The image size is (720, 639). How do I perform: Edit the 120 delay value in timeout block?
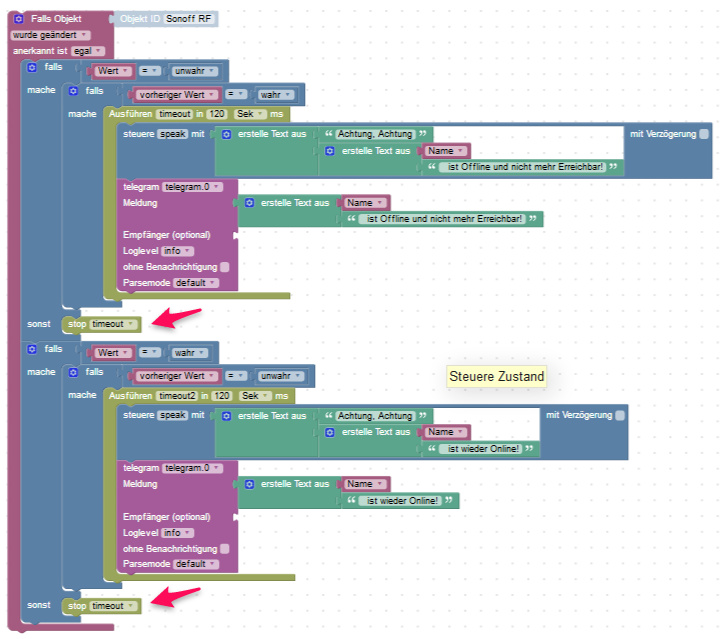pyautogui.click(x=217, y=114)
